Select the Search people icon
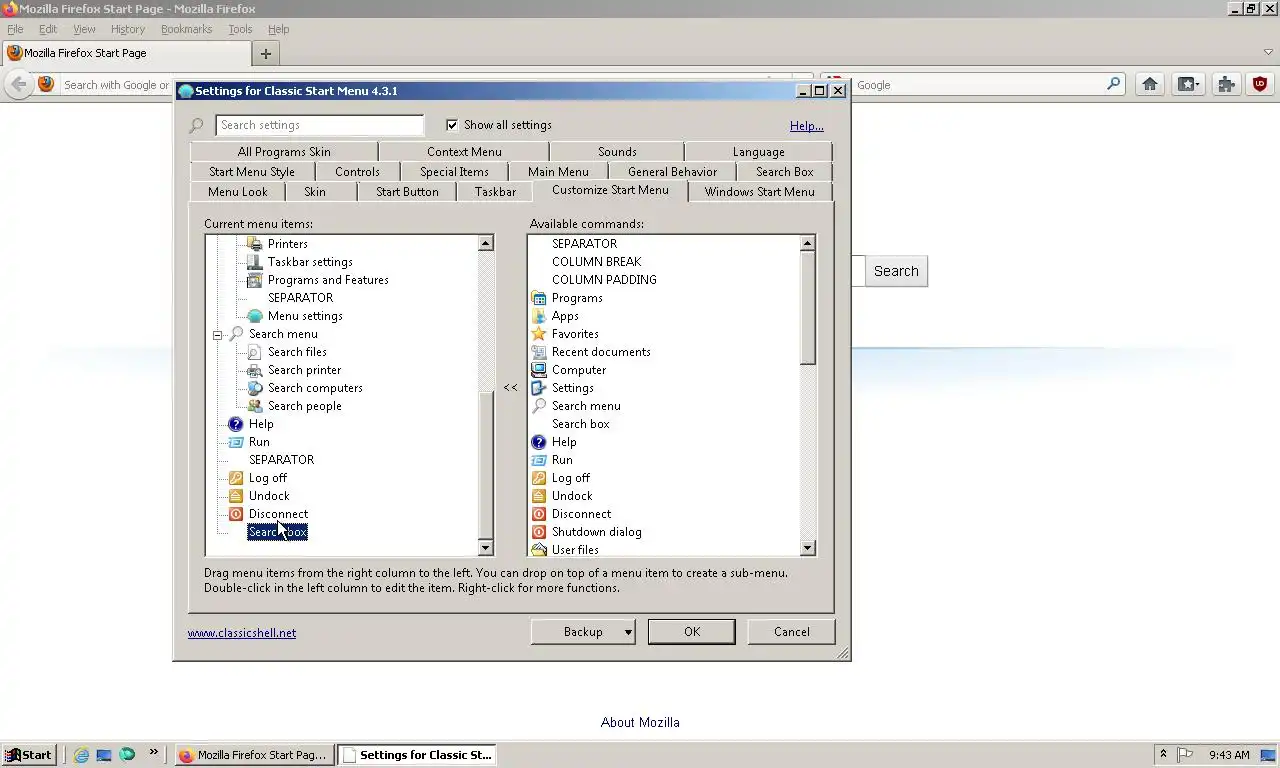The height and width of the screenshot is (768, 1280). [254, 406]
